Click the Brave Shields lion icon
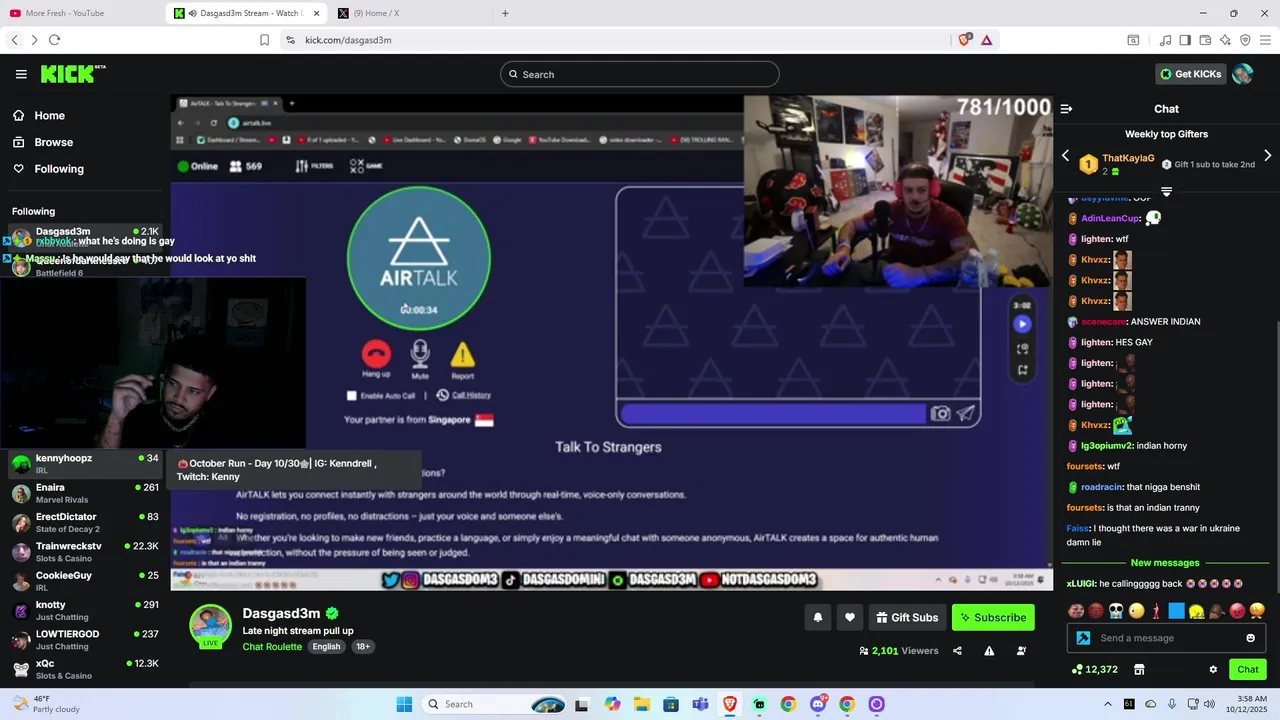1280x720 pixels. 964,40
